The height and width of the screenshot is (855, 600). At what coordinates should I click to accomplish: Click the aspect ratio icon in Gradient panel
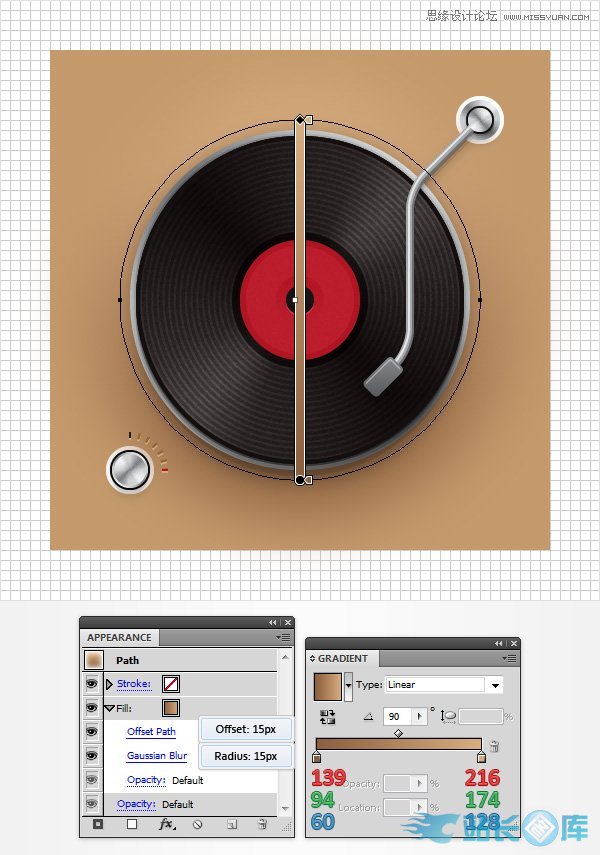click(x=448, y=716)
